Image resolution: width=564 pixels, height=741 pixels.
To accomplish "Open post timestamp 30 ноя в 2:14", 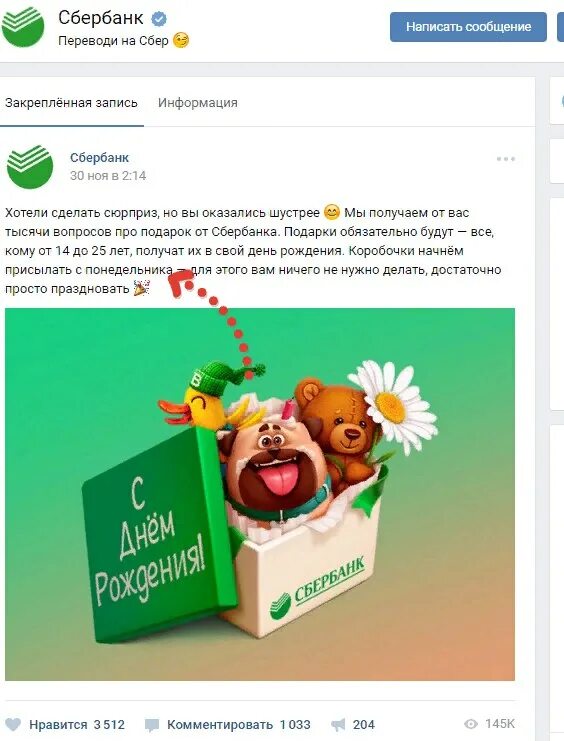I will [108, 176].
